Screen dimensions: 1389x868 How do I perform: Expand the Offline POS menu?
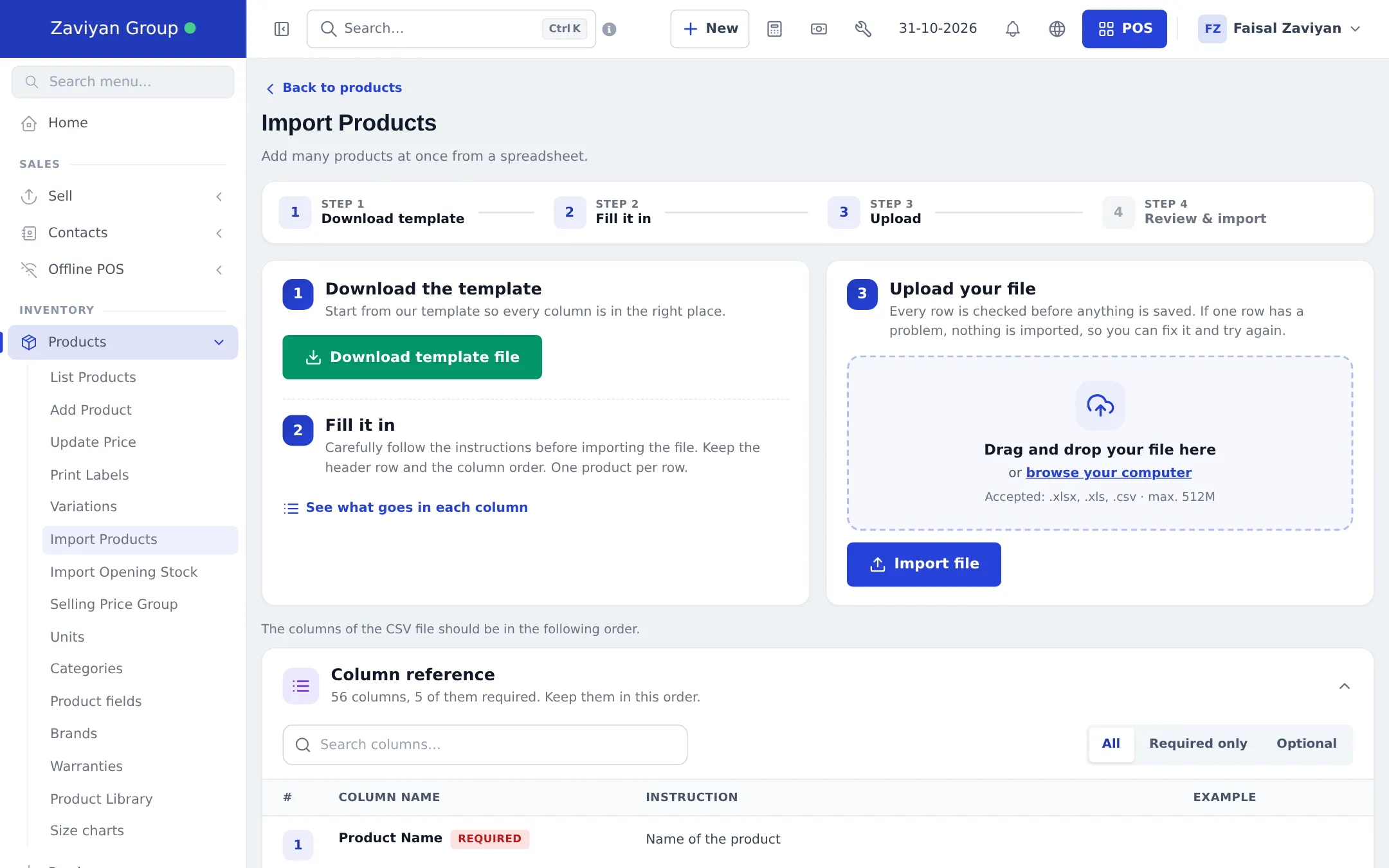[123, 269]
